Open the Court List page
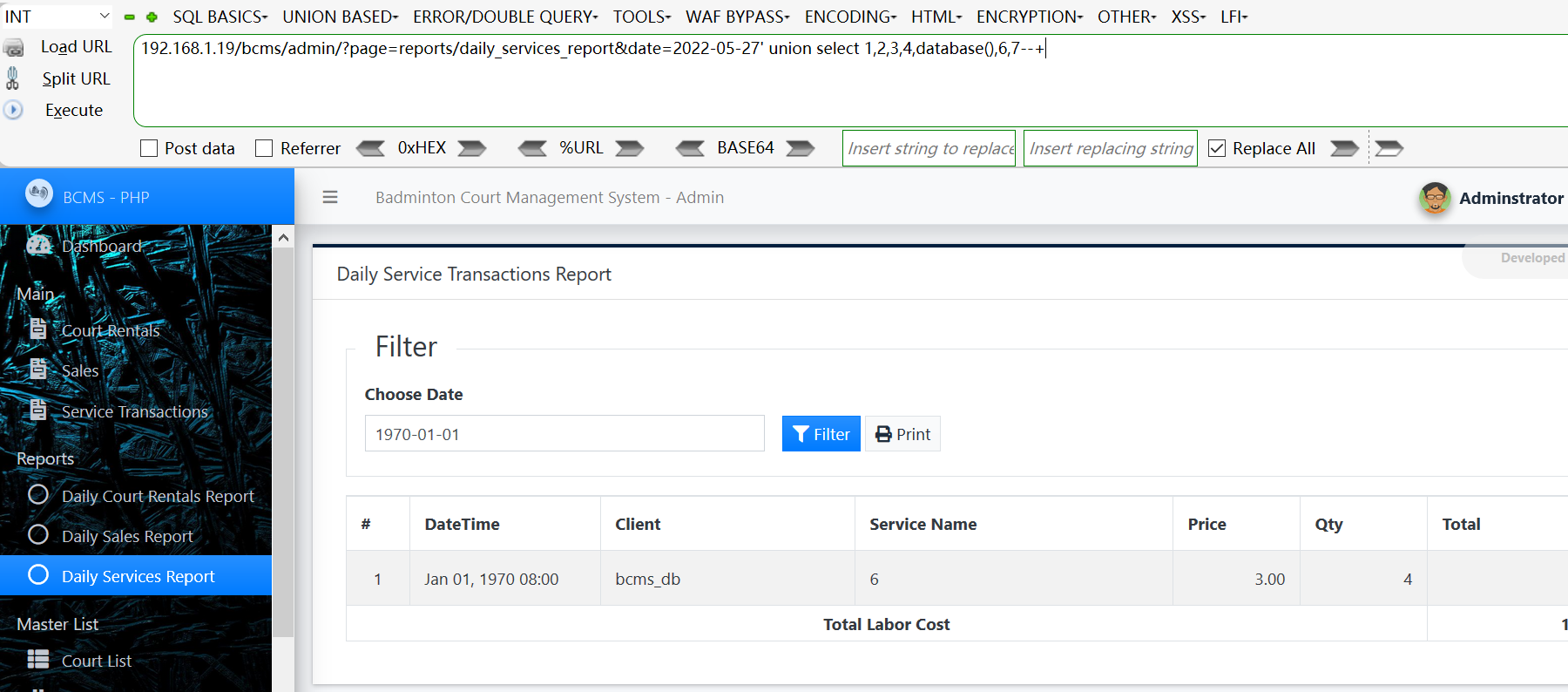Image resolution: width=1568 pixels, height=692 pixels. (x=97, y=661)
